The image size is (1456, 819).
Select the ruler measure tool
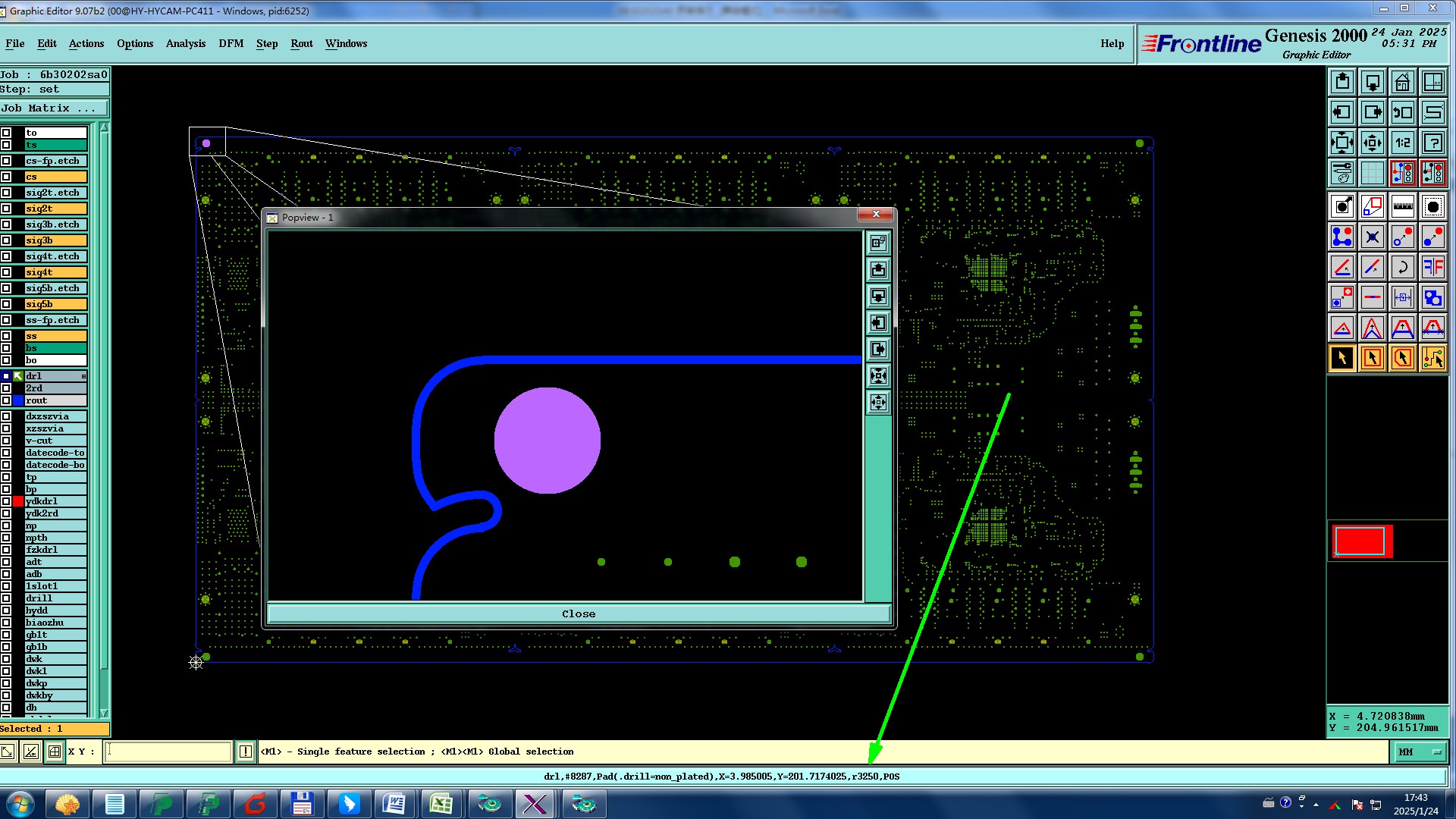(1402, 206)
